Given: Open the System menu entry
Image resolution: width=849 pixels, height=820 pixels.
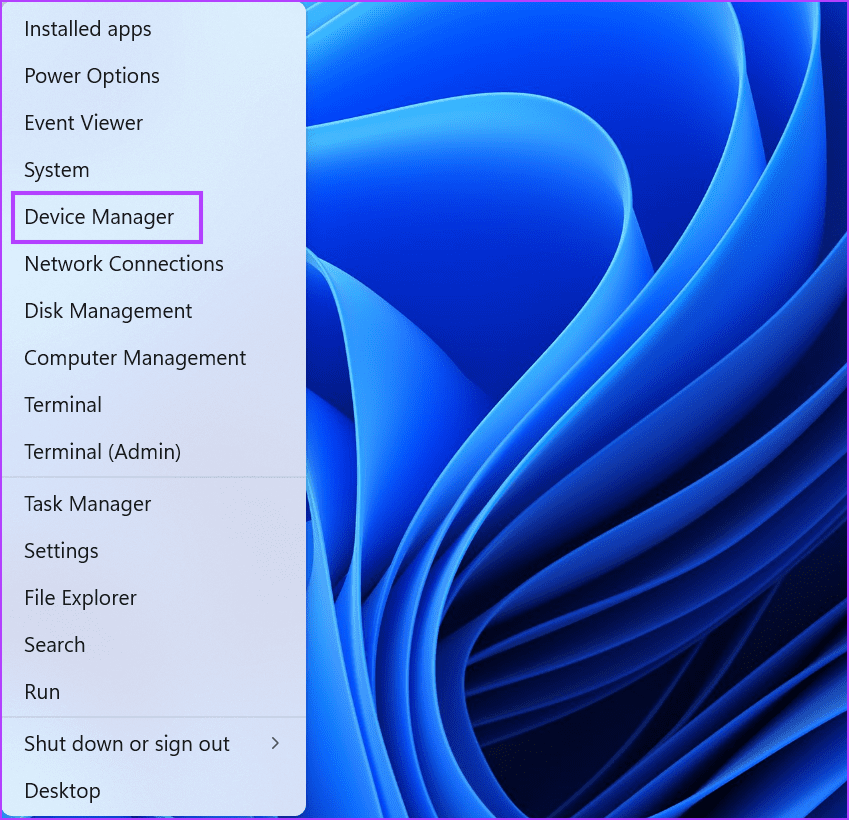Looking at the screenshot, I should coord(56,170).
